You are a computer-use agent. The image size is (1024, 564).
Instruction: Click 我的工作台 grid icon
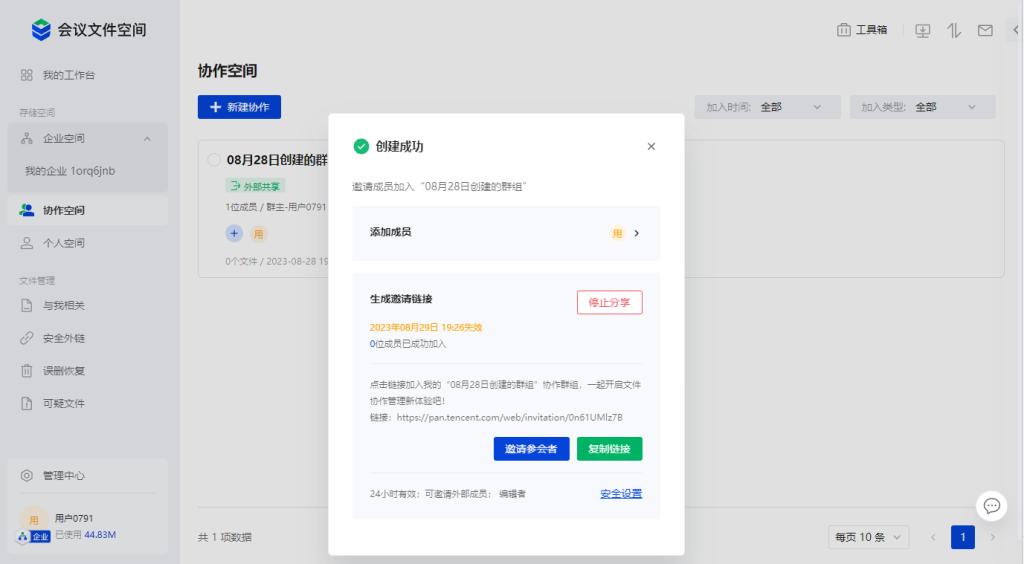tap(27, 75)
